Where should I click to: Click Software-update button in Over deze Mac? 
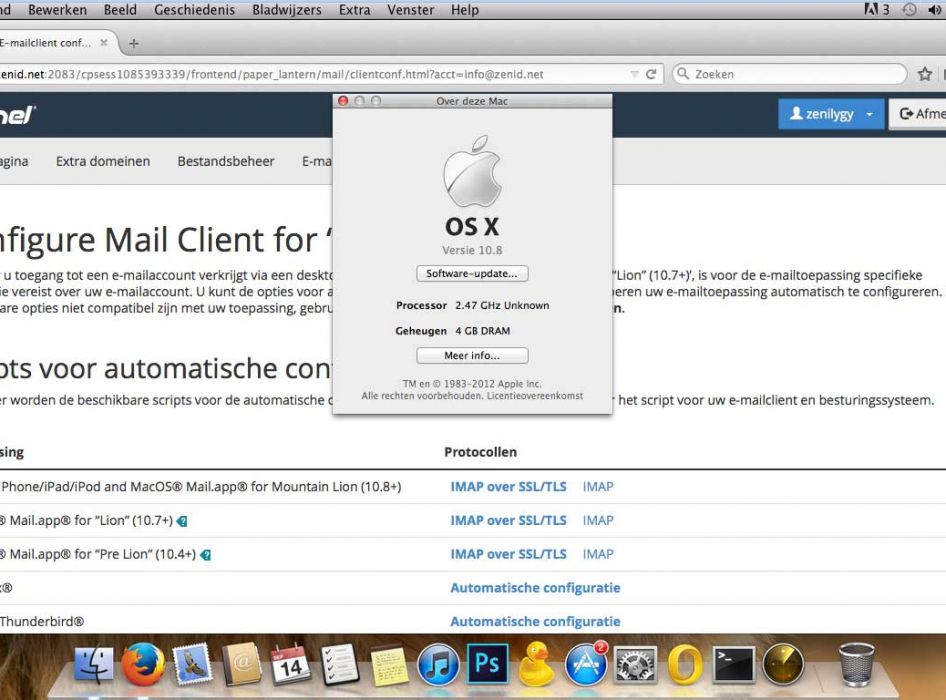(472, 273)
